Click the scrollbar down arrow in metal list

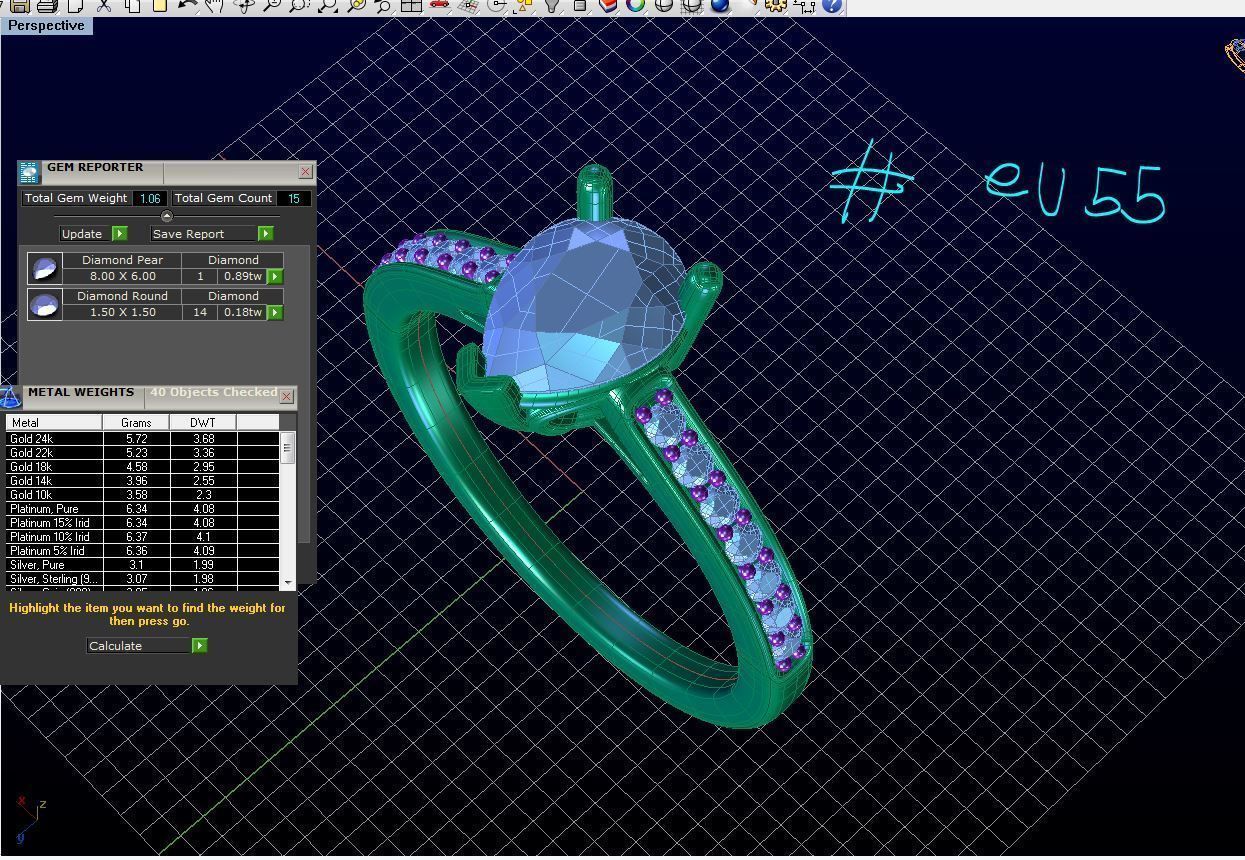288,582
